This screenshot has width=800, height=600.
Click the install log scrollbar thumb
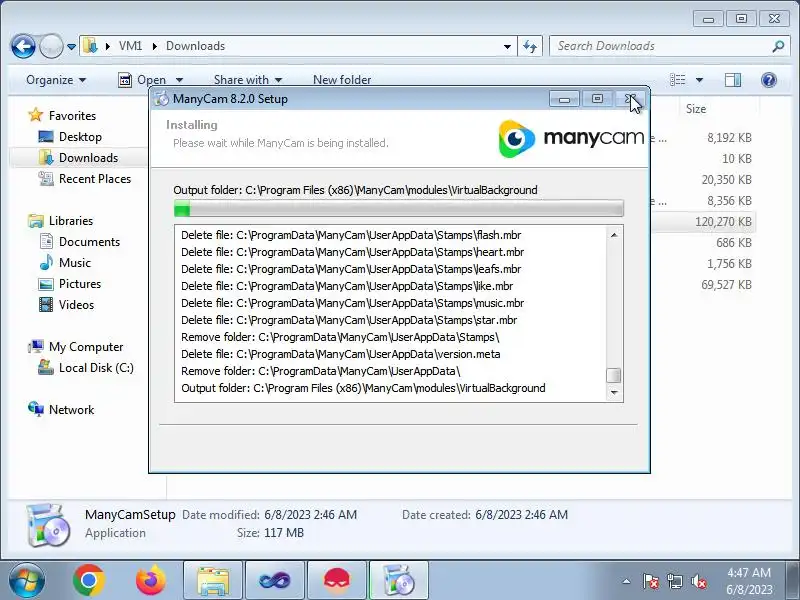(x=614, y=376)
